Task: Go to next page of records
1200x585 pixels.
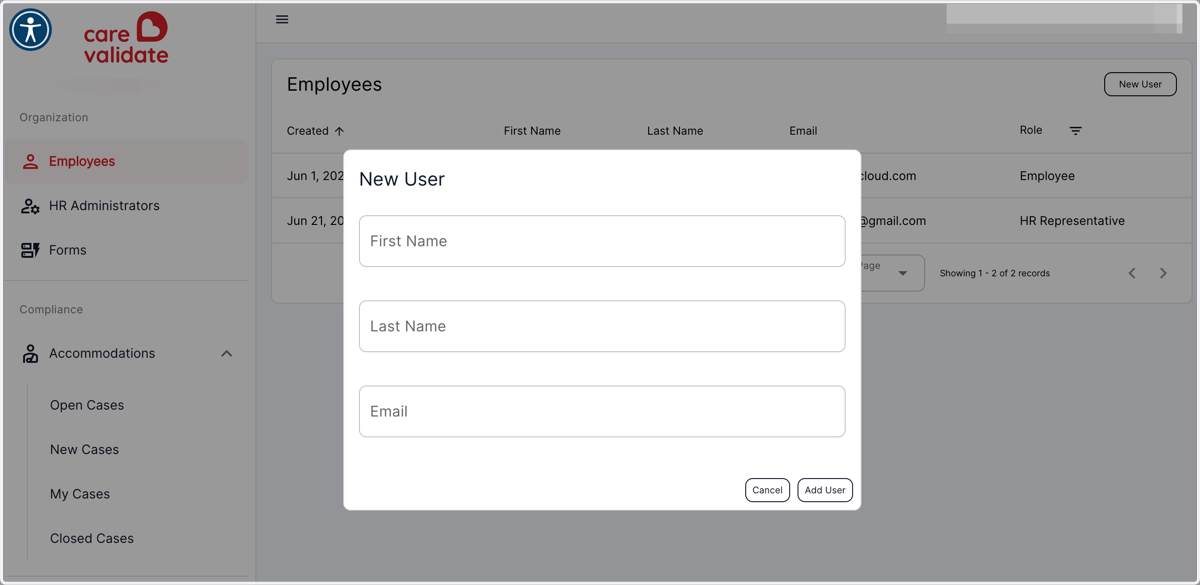Action: pos(1163,273)
